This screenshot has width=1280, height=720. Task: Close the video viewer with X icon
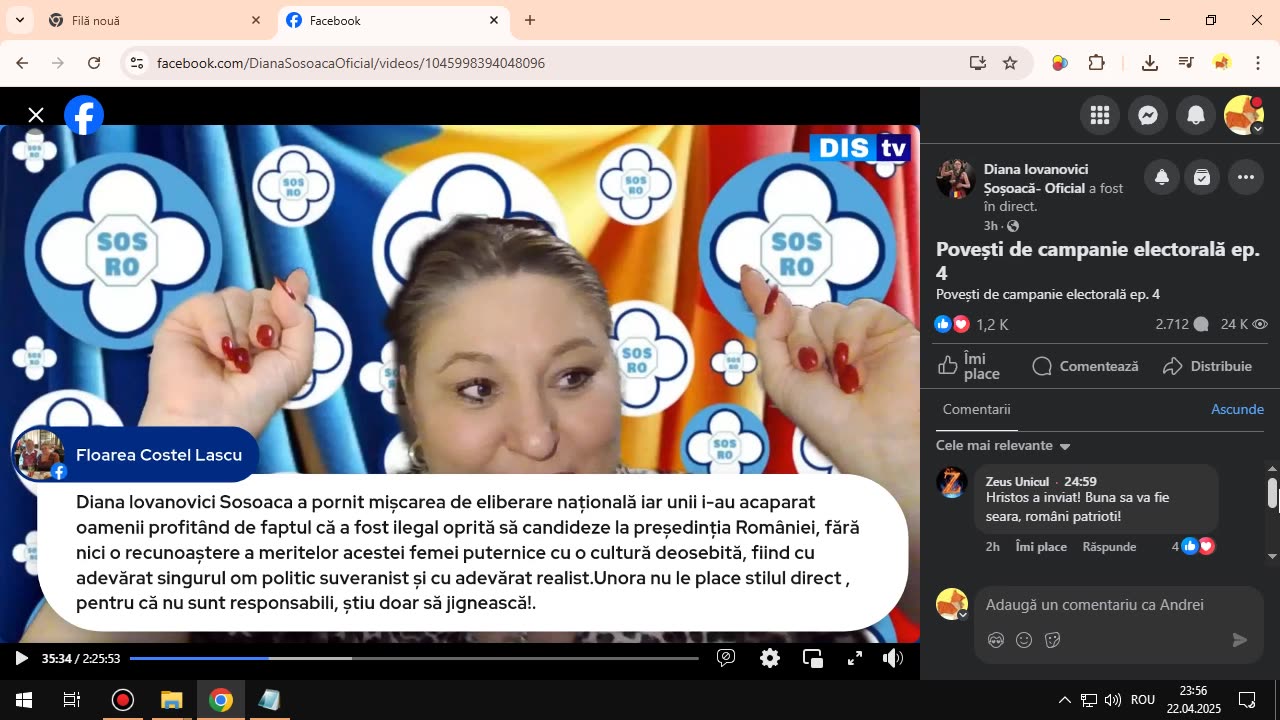(36, 115)
